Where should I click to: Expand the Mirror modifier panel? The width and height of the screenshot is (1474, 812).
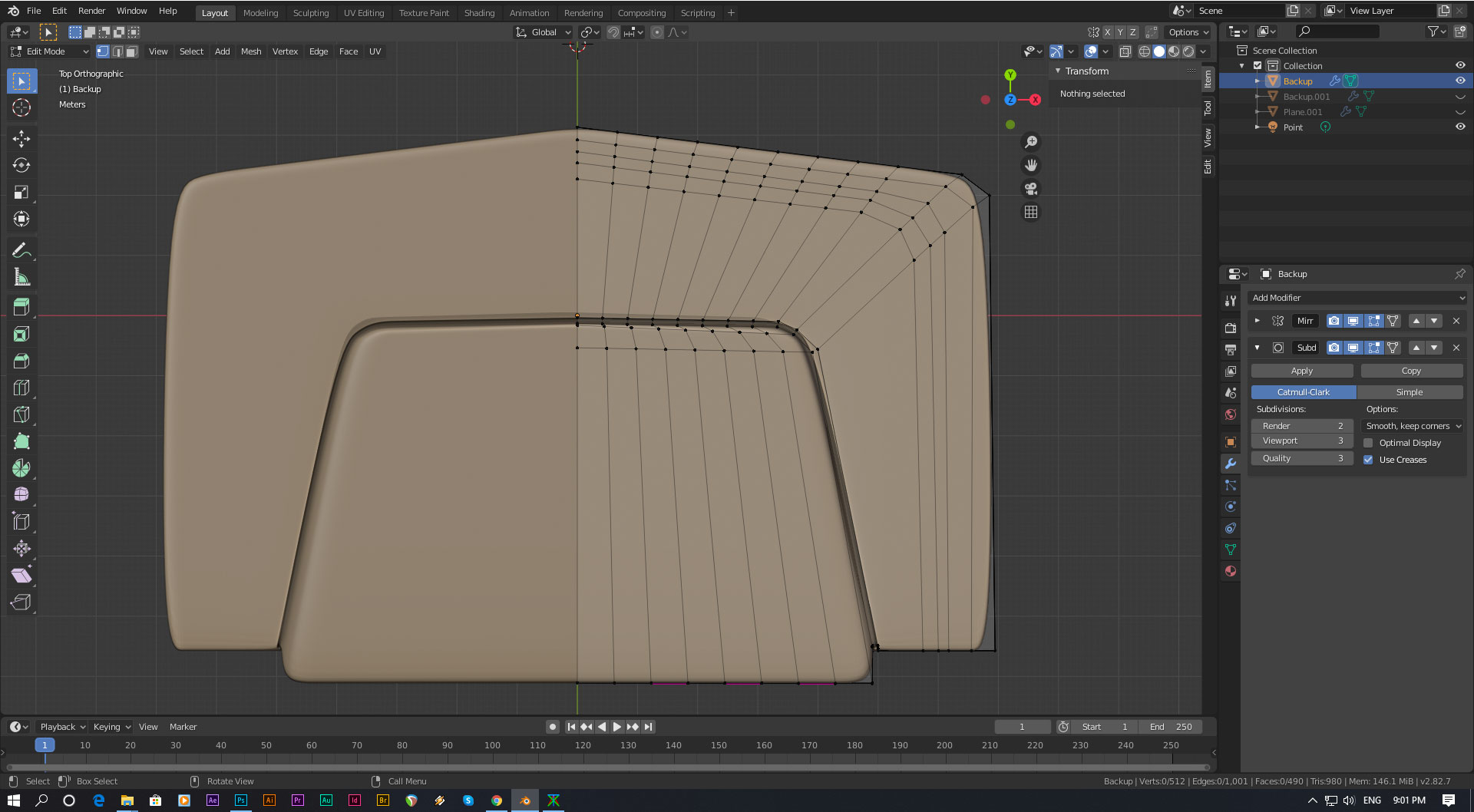coord(1258,321)
